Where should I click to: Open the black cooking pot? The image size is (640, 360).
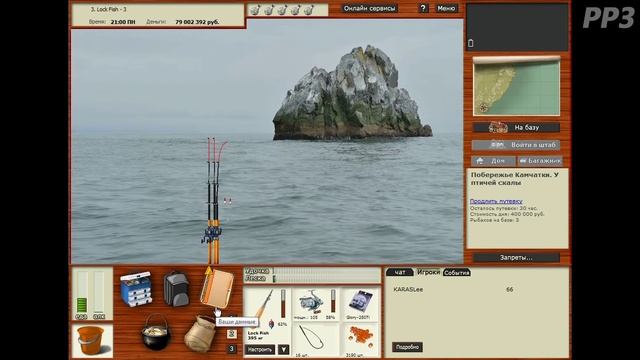click(x=156, y=332)
